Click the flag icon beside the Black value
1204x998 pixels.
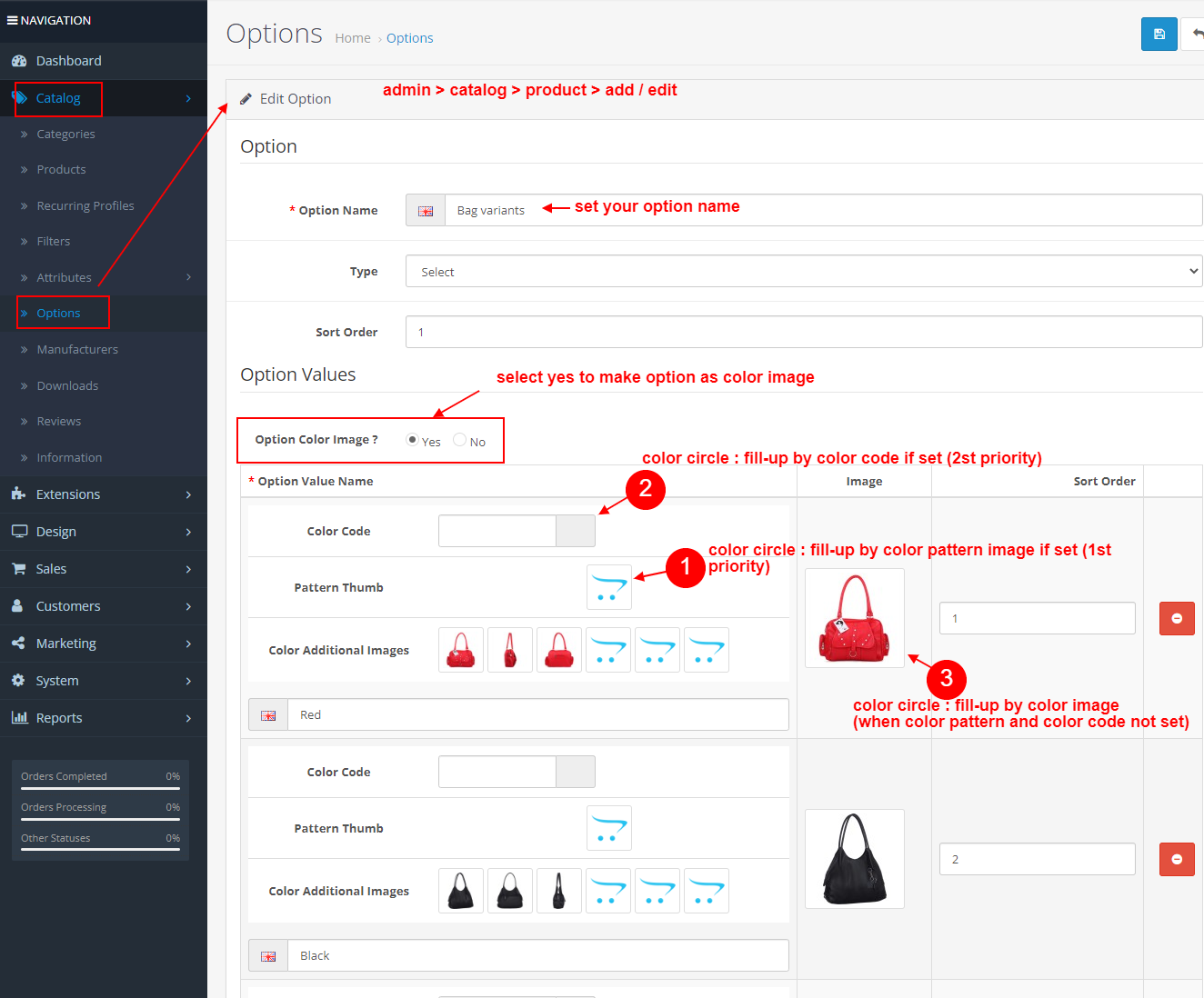(x=267, y=955)
